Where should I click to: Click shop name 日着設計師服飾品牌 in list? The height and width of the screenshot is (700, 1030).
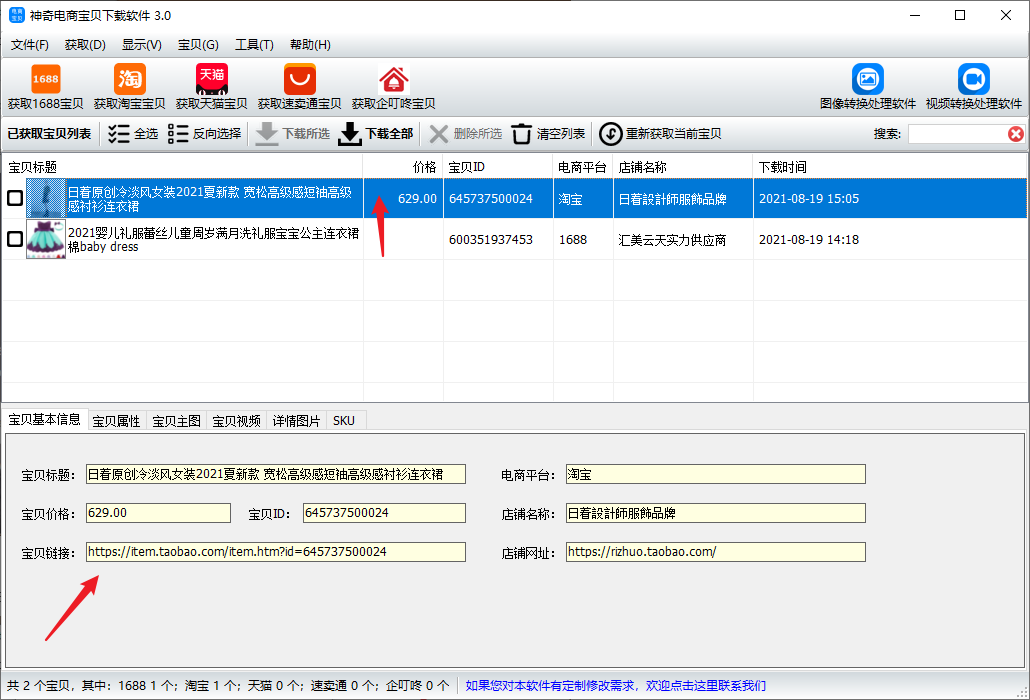click(x=672, y=198)
